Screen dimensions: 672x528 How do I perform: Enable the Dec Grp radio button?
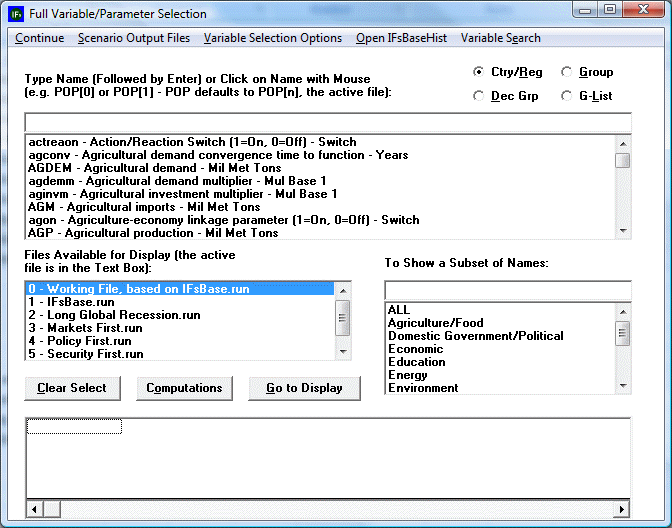tap(480, 96)
